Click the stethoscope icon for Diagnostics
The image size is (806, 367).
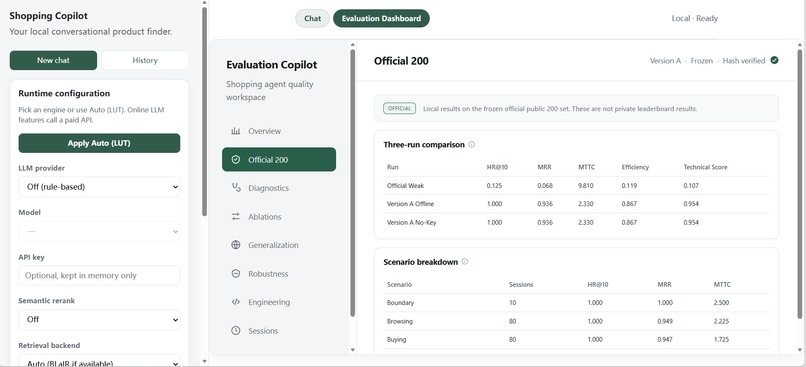click(235, 188)
